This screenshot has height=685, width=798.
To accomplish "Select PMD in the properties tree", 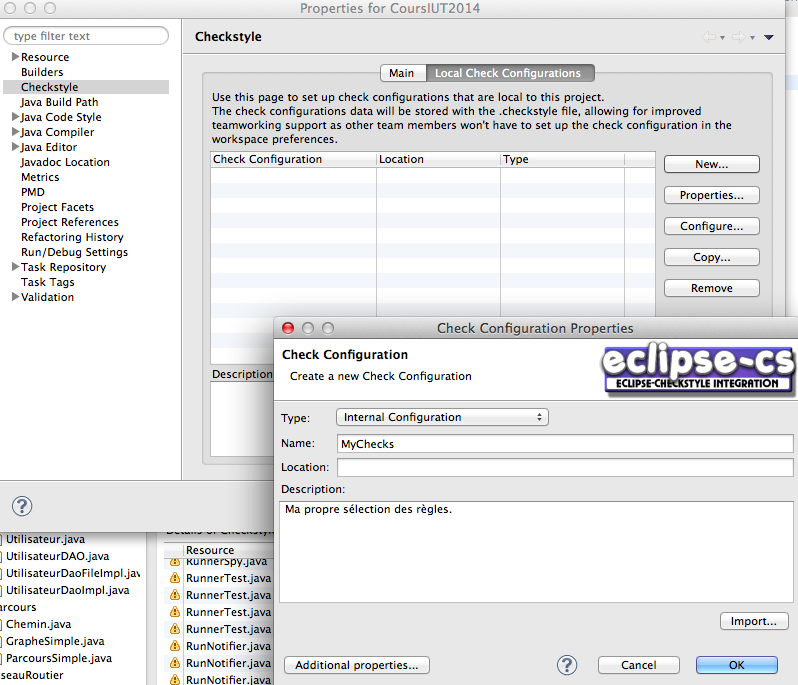I will [33, 192].
